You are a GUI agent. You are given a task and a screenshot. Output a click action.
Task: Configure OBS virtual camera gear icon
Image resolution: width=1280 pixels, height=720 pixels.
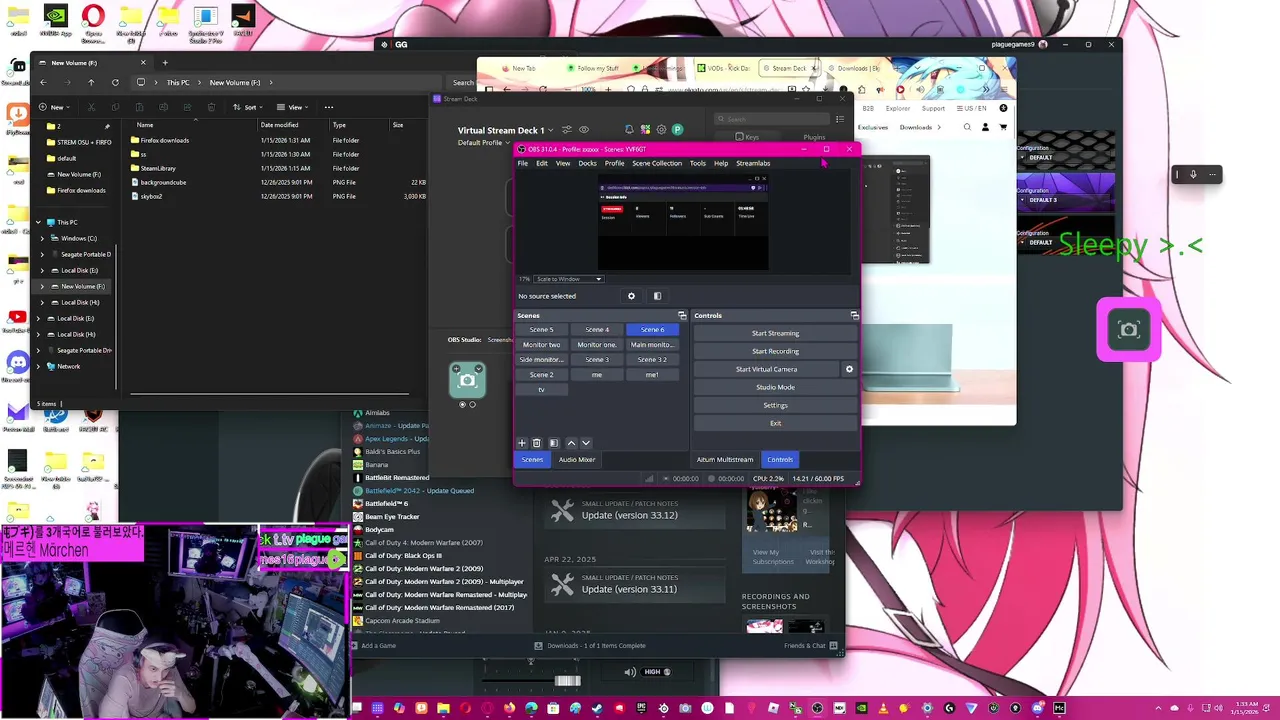(x=849, y=369)
